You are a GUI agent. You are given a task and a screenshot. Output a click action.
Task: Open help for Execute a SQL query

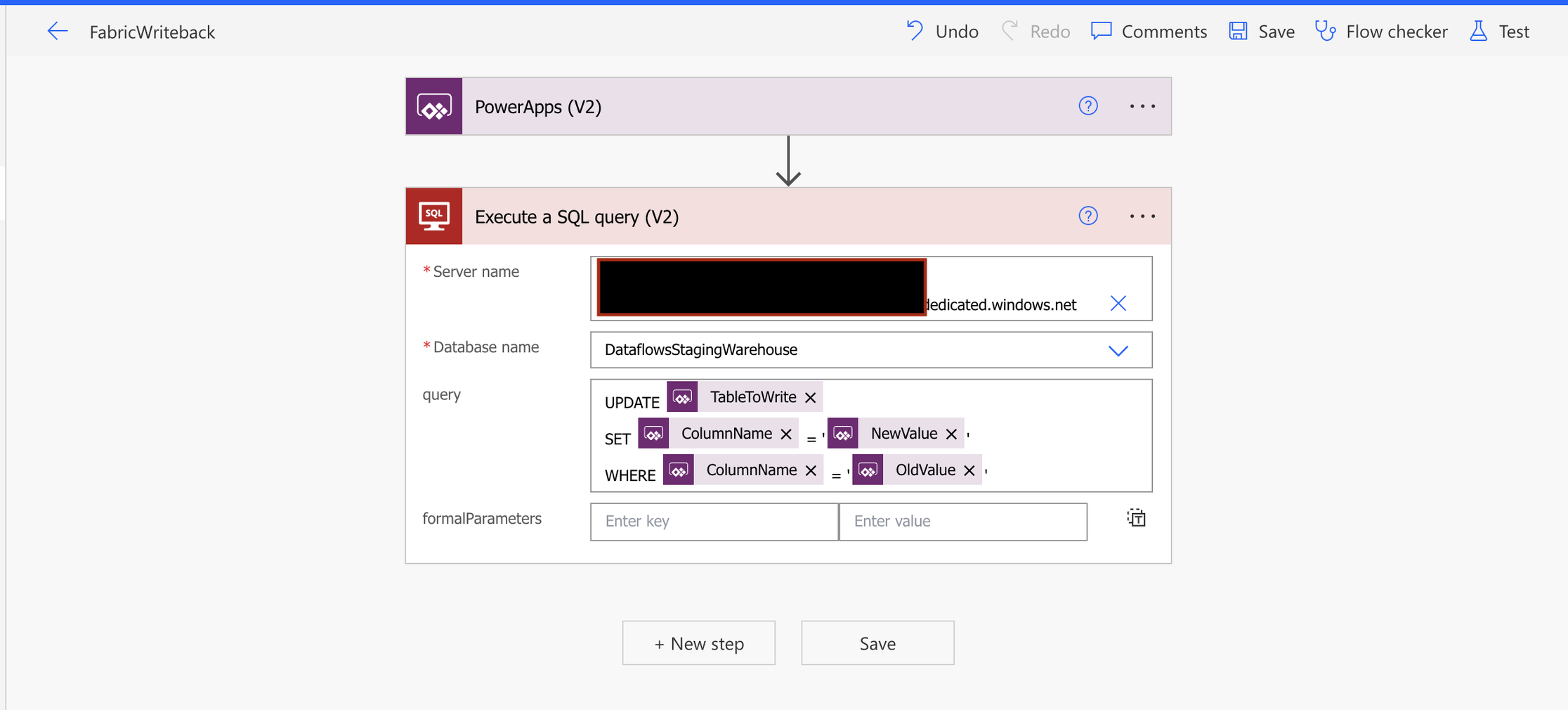[x=1087, y=217]
